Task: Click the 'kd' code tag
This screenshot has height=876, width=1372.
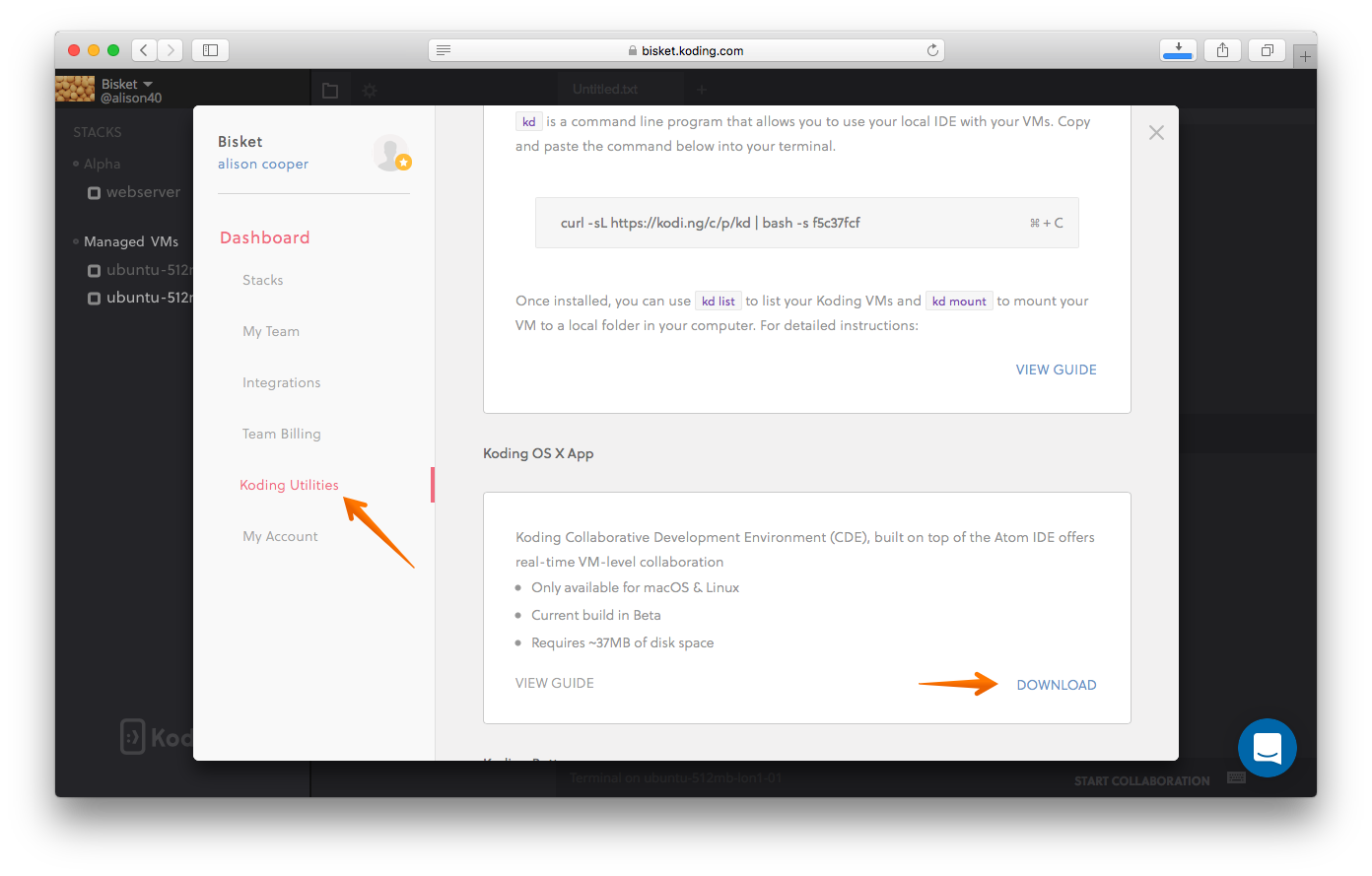Action: pyautogui.click(x=529, y=122)
